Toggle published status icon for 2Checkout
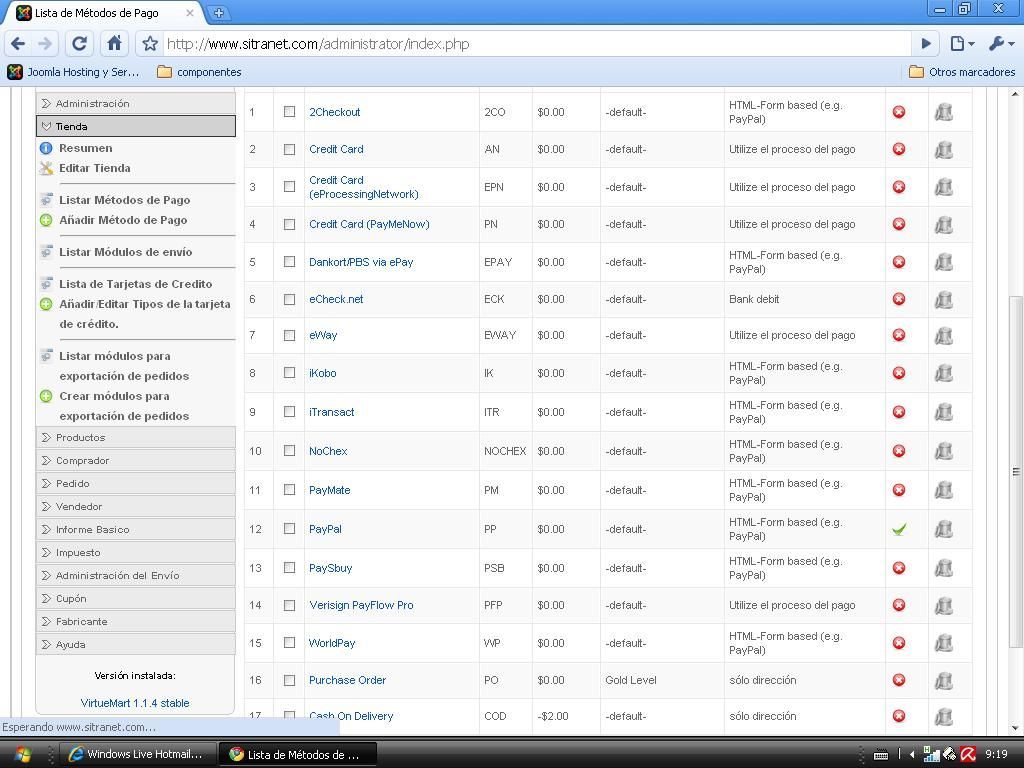Screen dimensions: 1024x768 pyautogui.click(x=899, y=112)
